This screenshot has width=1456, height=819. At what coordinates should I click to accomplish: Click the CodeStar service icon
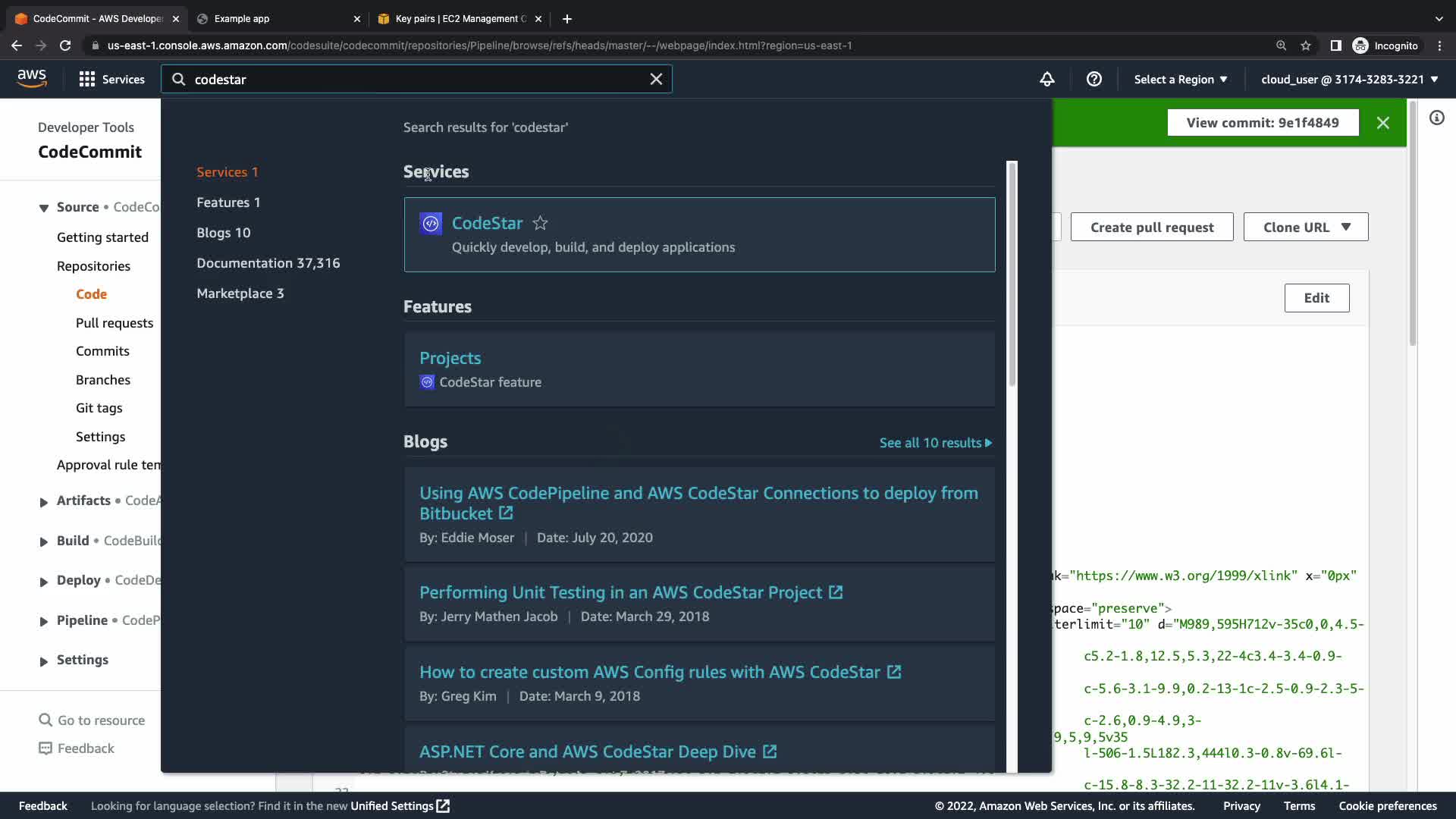click(431, 224)
